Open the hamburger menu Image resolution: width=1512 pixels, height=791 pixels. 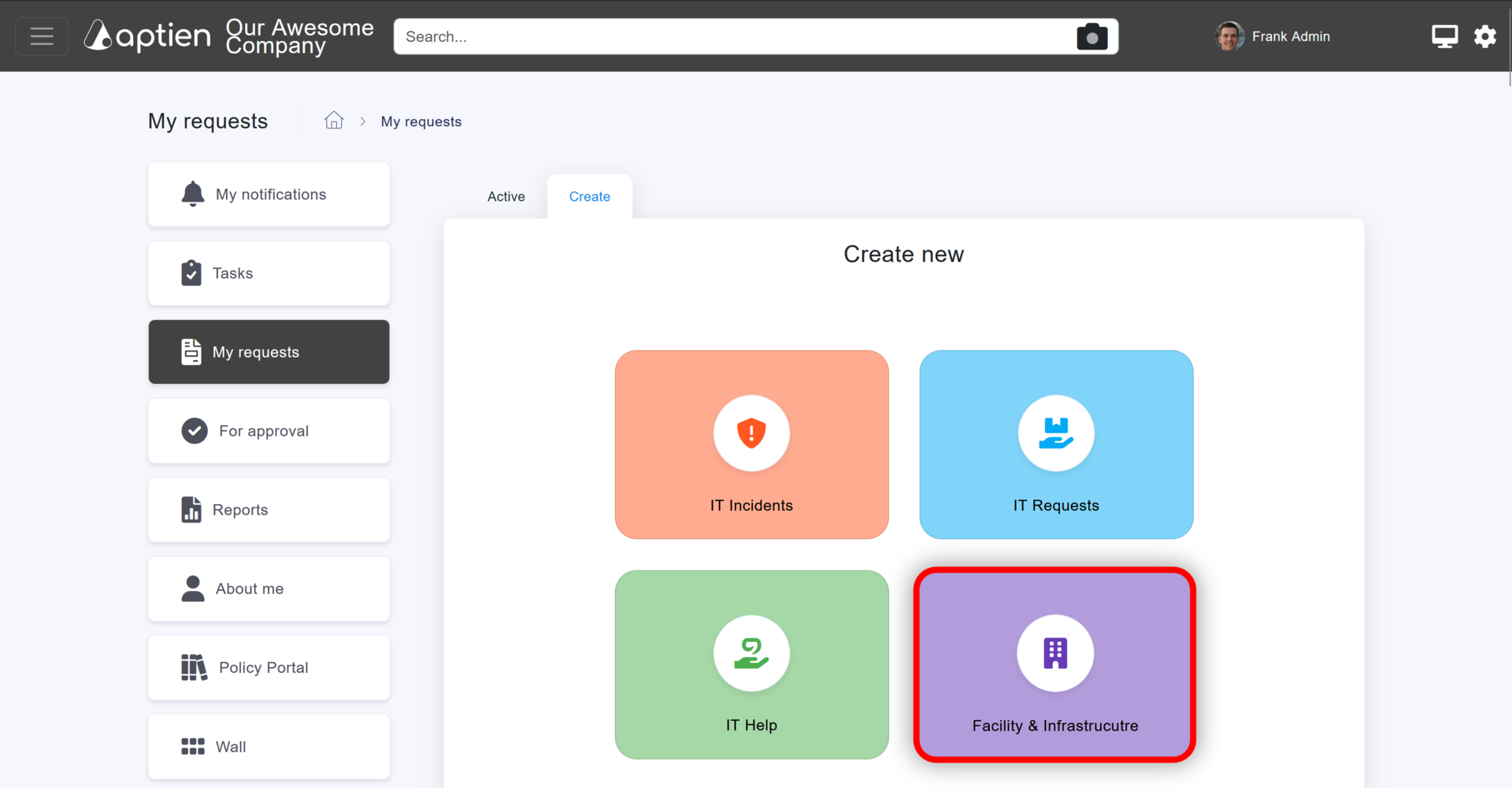[42, 36]
